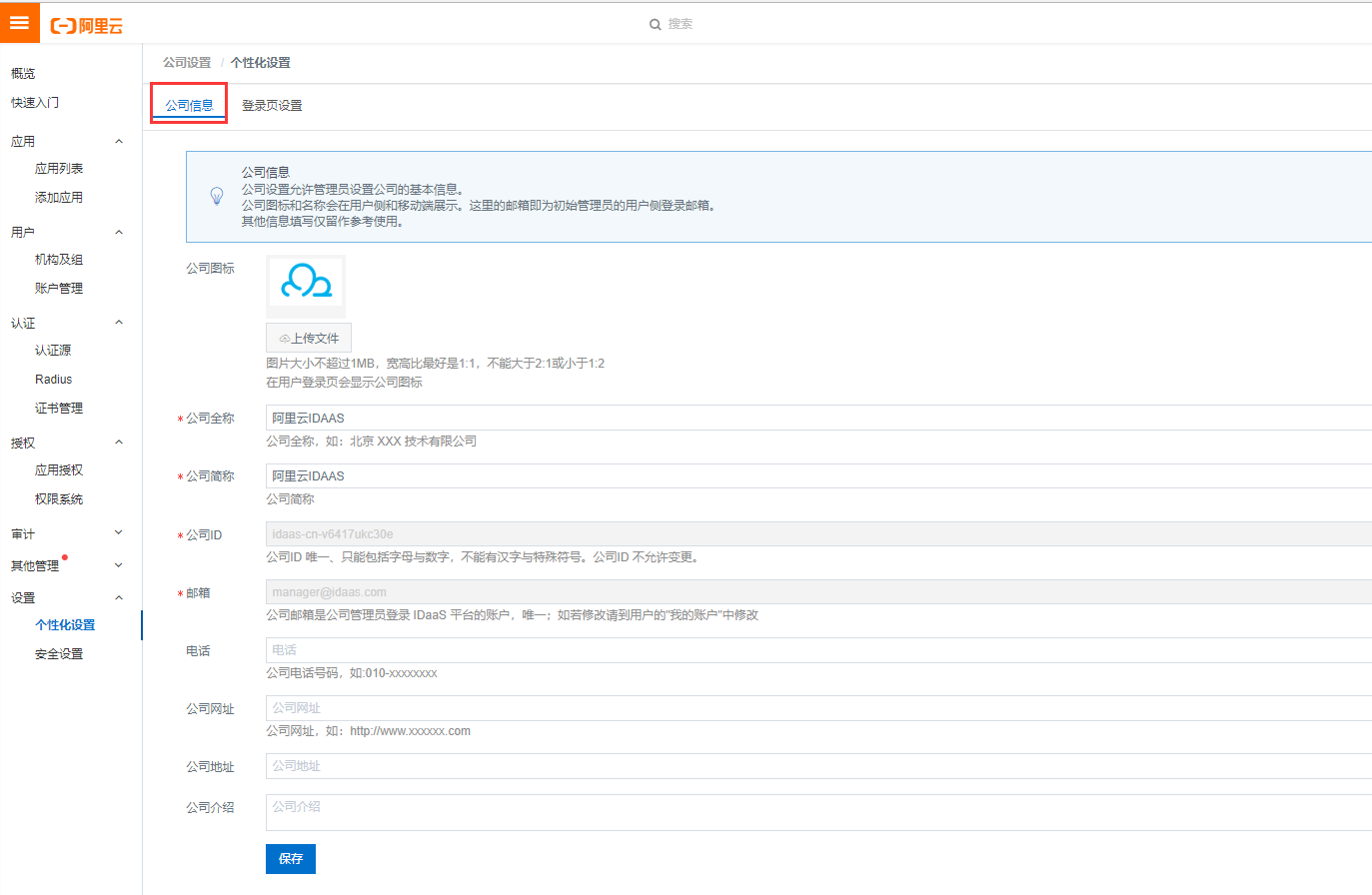Click the disabled 邮箱 field
Image resolution: width=1372 pixels, height=895 pixels.
818,591
